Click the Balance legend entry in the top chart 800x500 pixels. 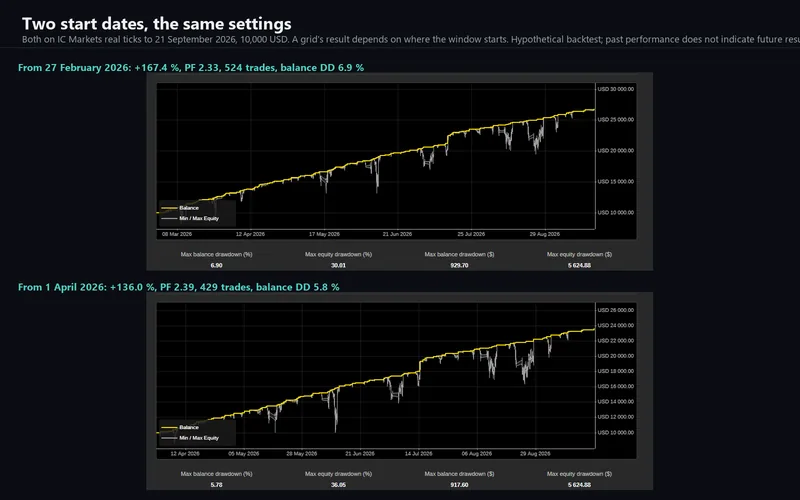tap(180, 208)
